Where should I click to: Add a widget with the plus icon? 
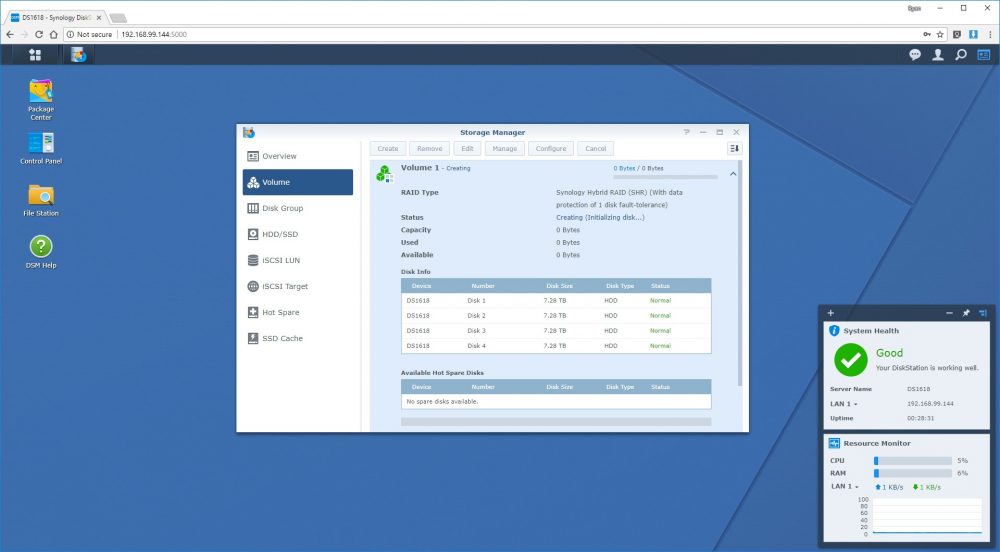(x=830, y=313)
